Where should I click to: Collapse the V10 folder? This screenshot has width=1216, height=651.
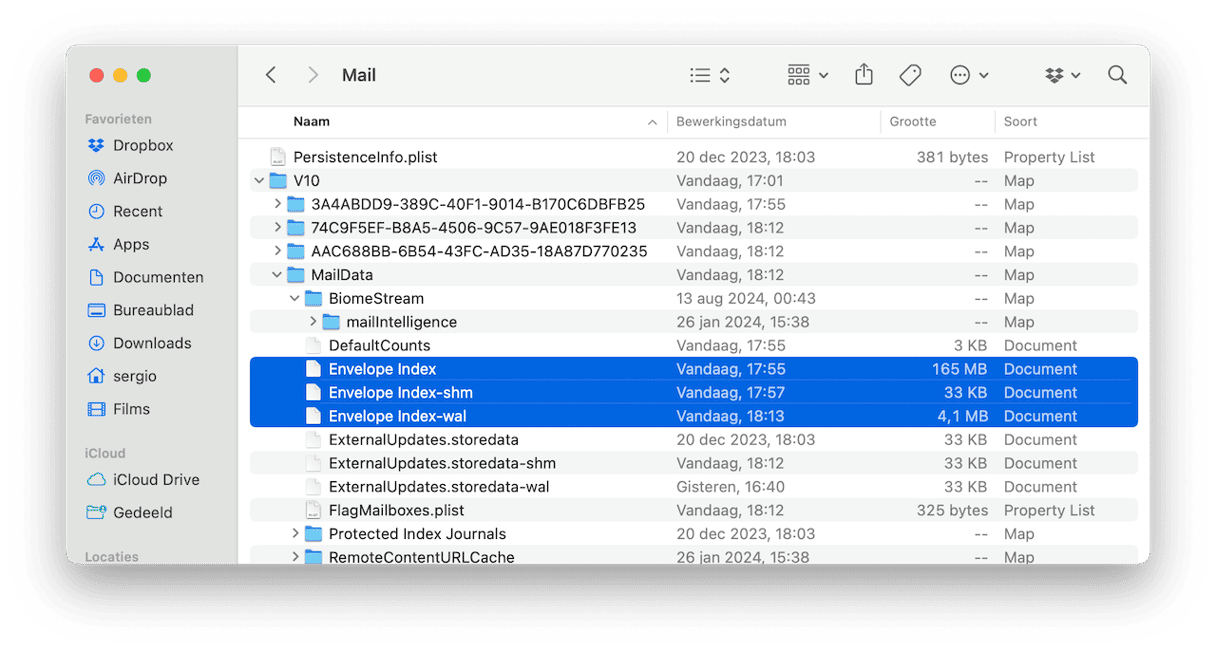pos(259,181)
